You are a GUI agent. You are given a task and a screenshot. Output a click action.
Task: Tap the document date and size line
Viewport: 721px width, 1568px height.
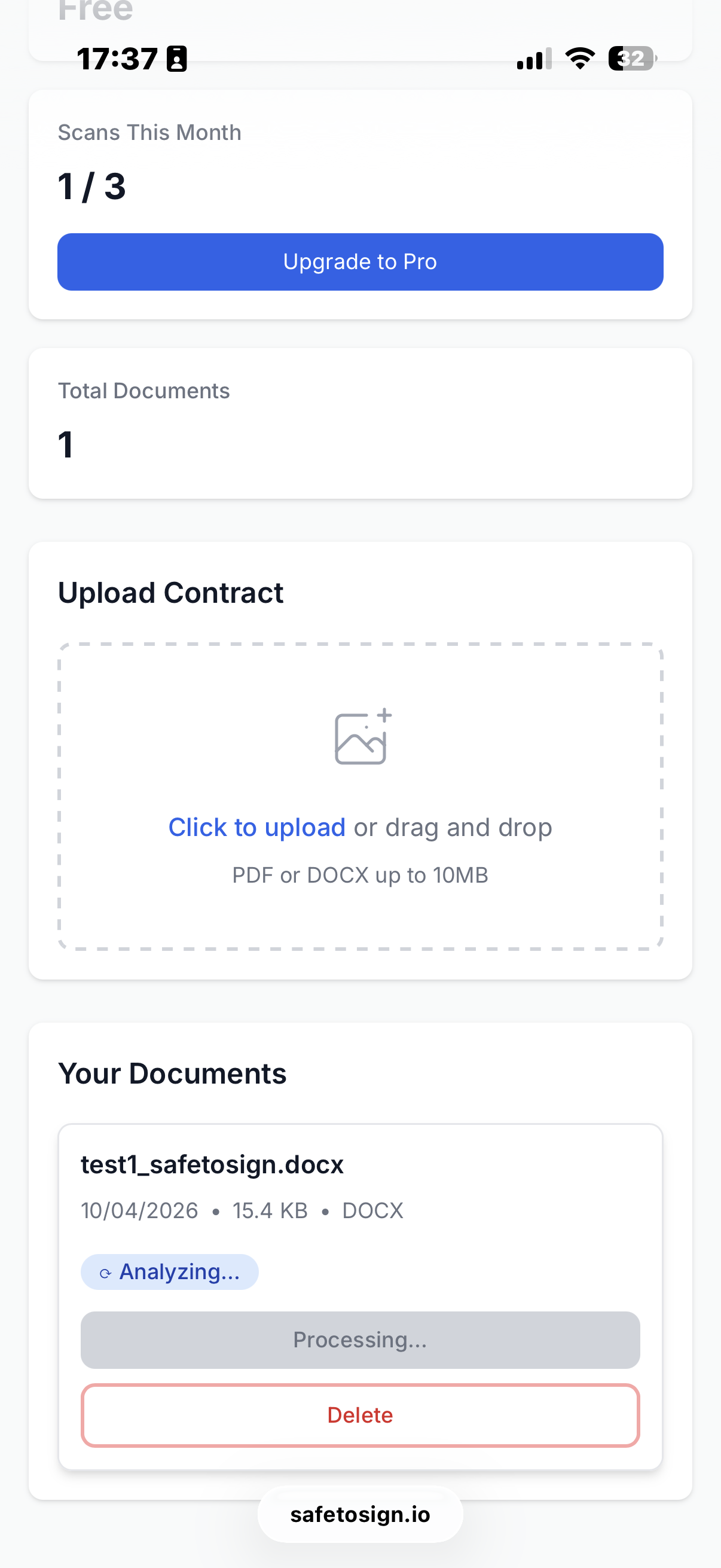coord(242,1211)
